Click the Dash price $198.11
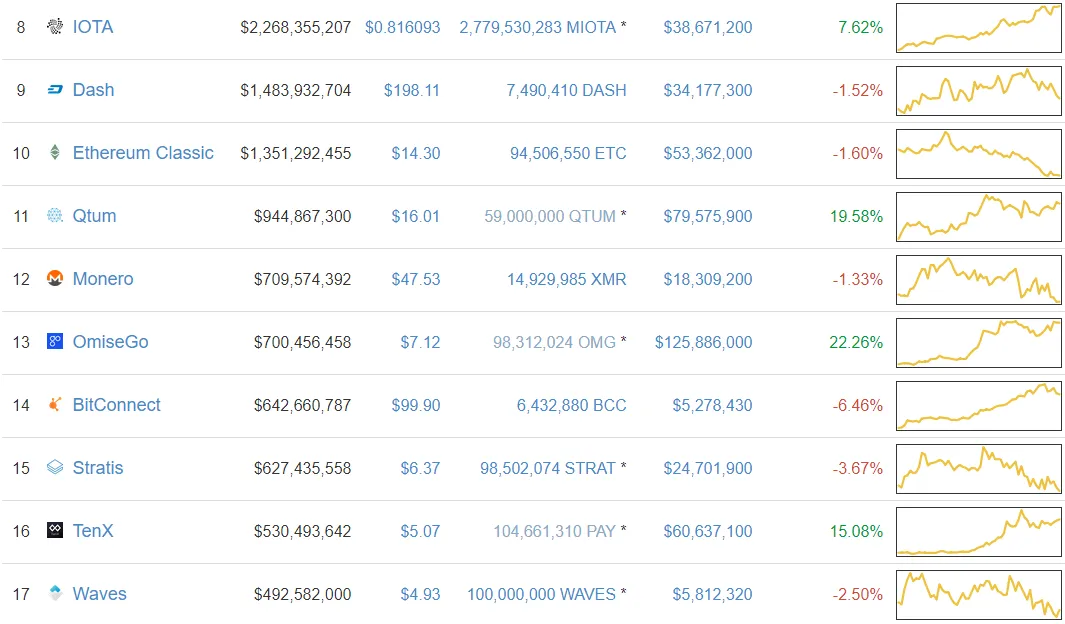 point(412,90)
